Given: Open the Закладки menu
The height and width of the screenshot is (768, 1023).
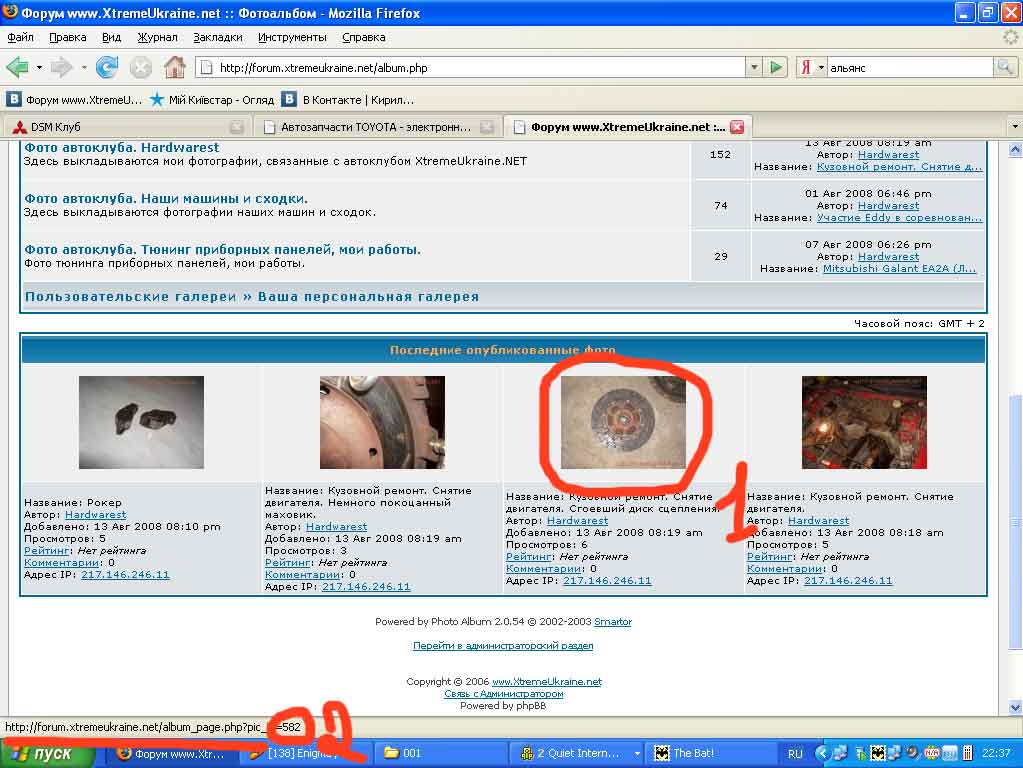Looking at the screenshot, I should click(218, 37).
